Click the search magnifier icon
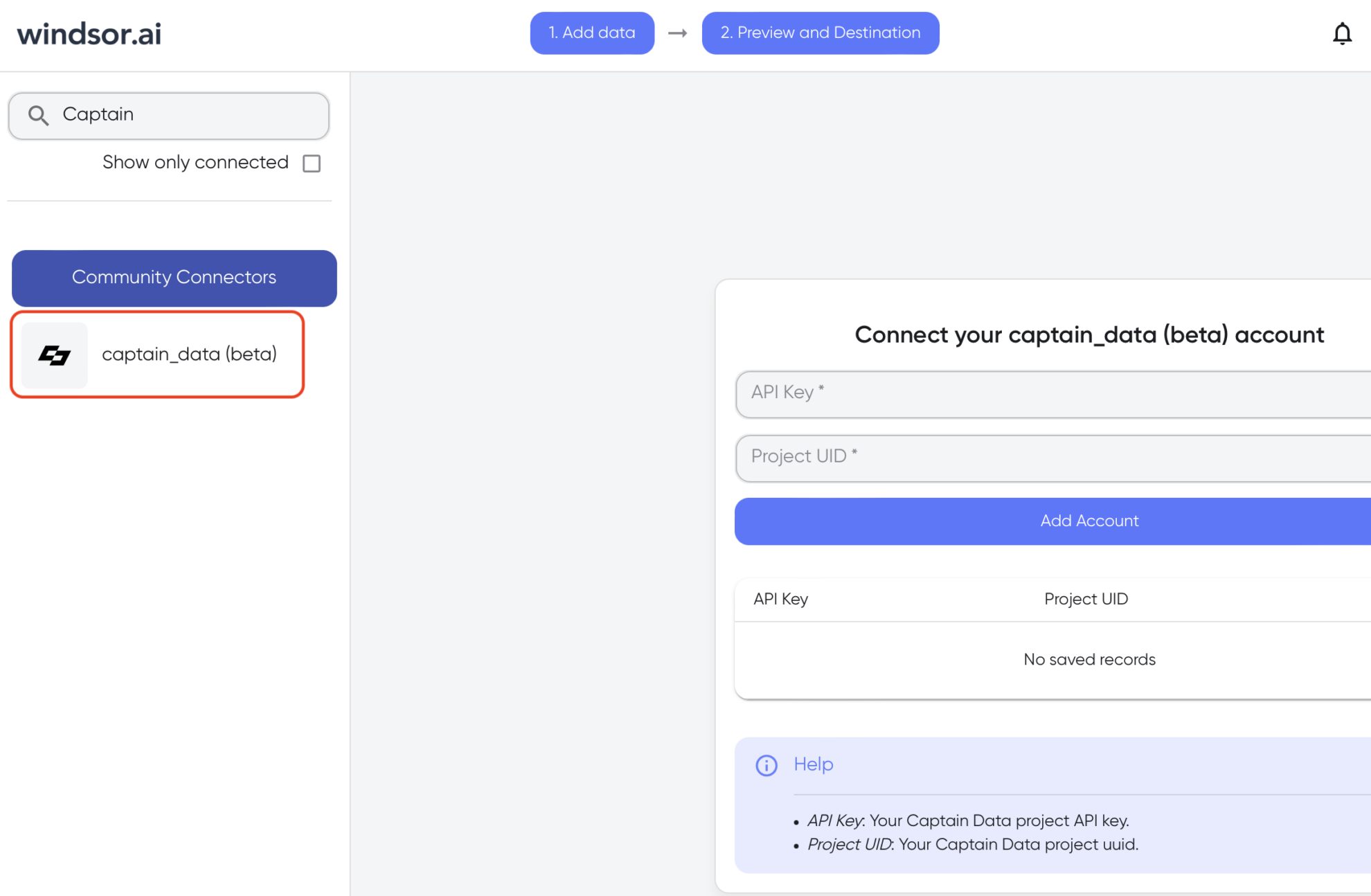1371x896 pixels. 38,116
